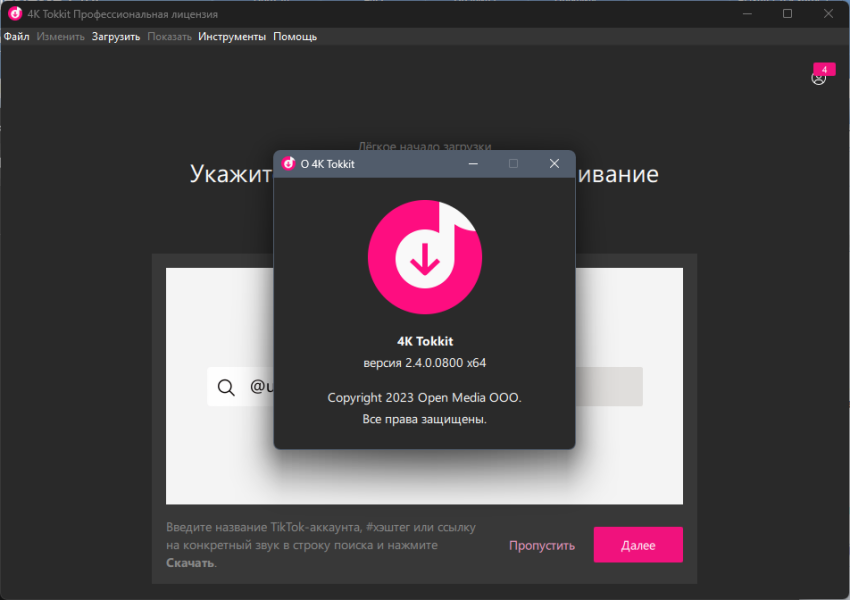Open the Загрузить menu

(116, 37)
